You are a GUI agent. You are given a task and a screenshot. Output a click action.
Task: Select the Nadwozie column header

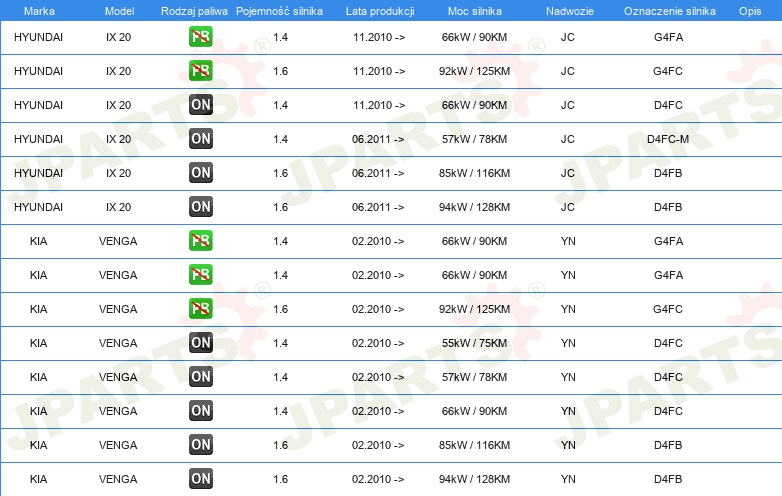point(570,11)
